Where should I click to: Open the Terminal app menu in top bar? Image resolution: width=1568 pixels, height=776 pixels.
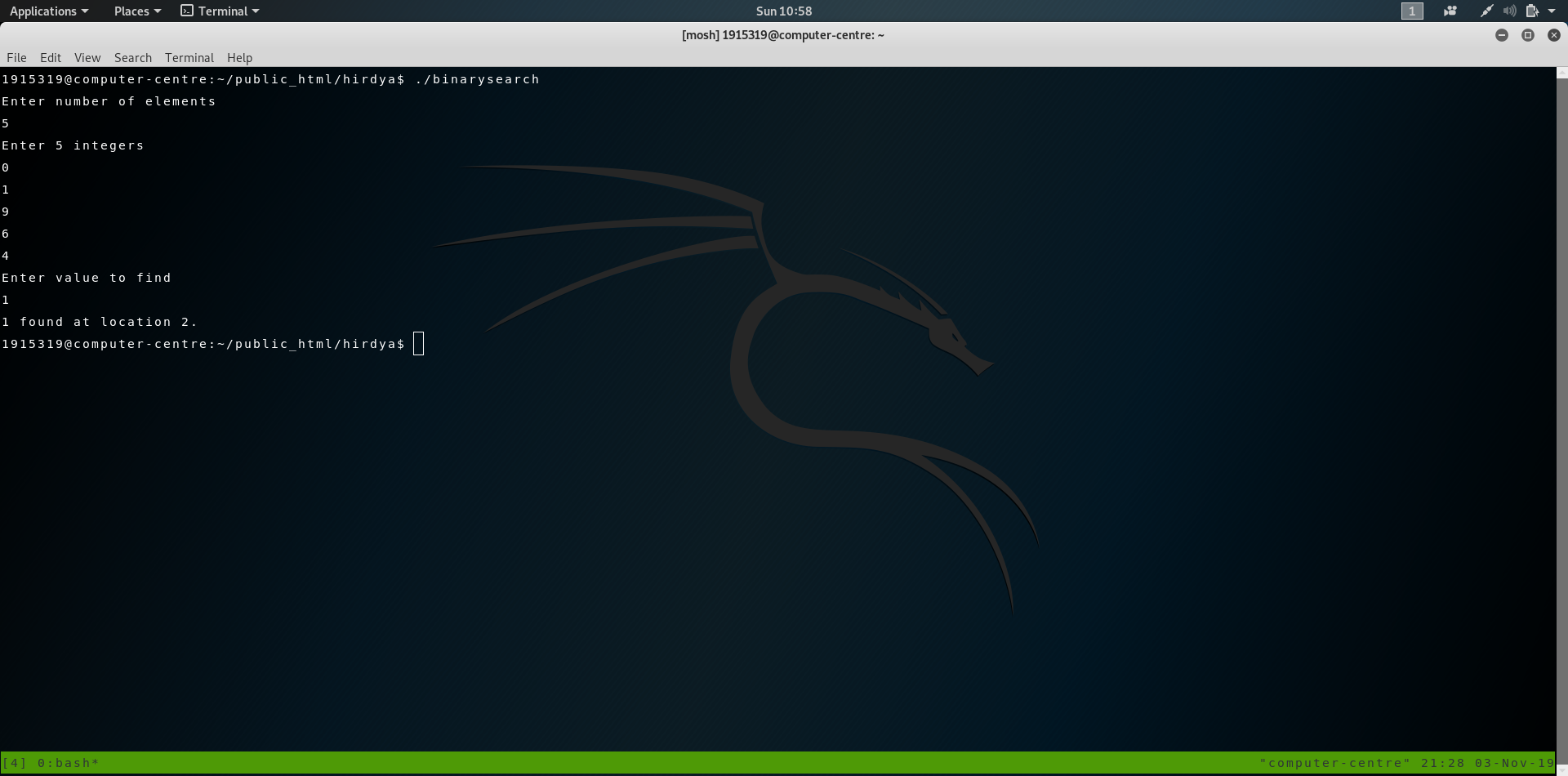tap(220, 11)
